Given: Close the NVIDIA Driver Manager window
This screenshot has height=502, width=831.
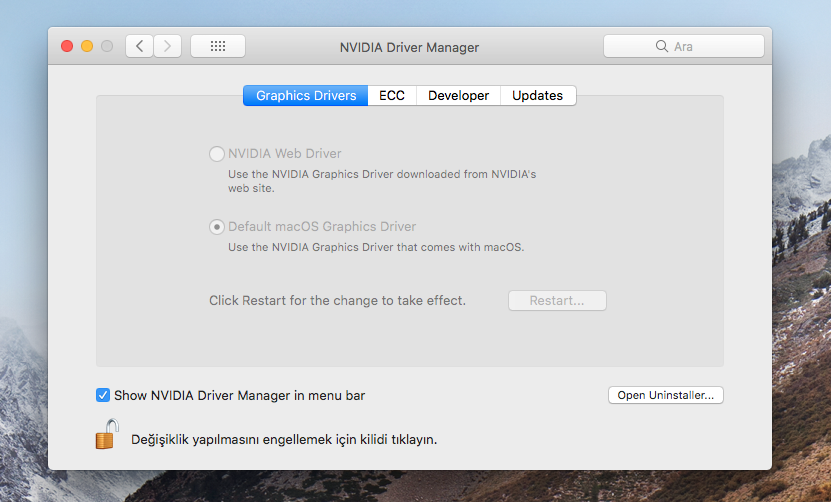Looking at the screenshot, I should coord(68,46).
